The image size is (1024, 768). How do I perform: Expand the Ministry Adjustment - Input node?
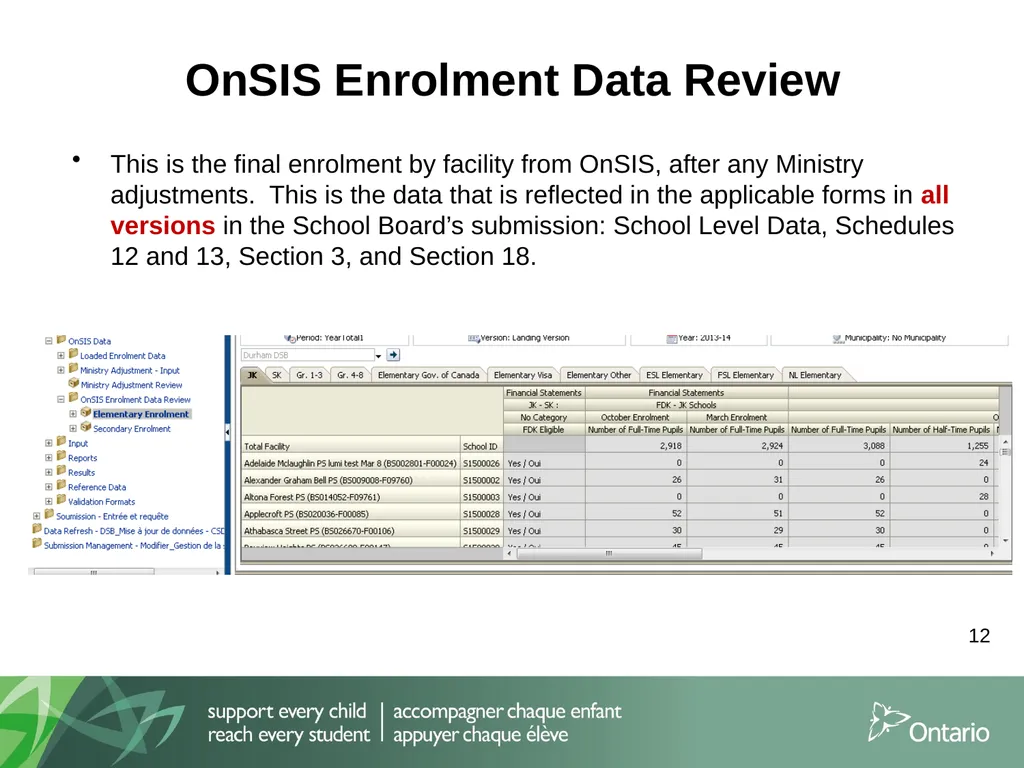pos(61,370)
